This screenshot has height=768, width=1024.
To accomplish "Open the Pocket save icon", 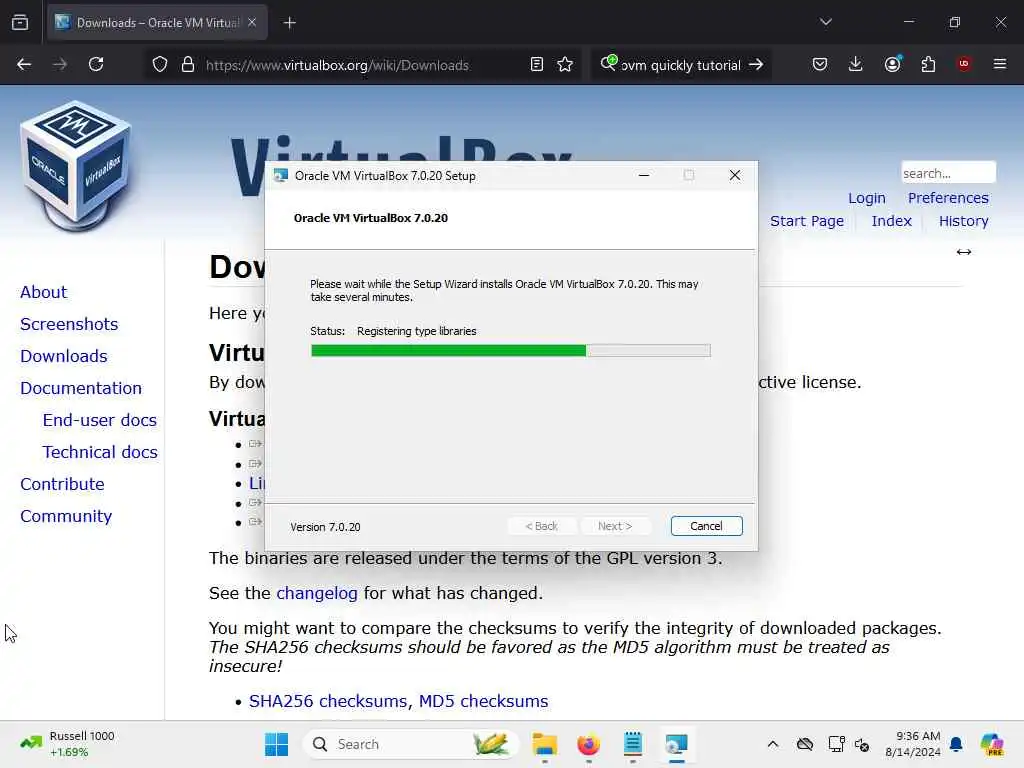I will pyautogui.click(x=820, y=64).
